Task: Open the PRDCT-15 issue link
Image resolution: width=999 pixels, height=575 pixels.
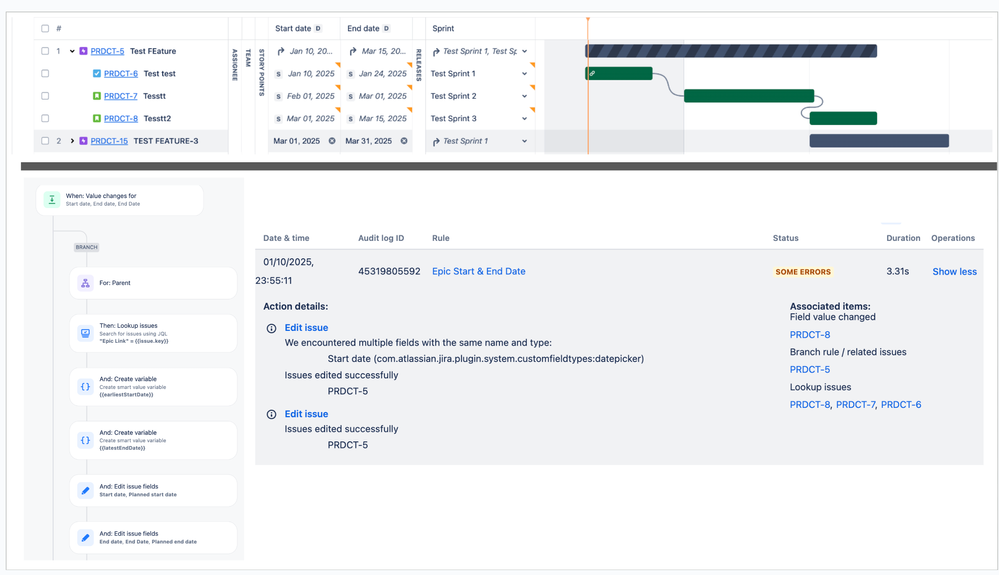Action: coord(109,141)
